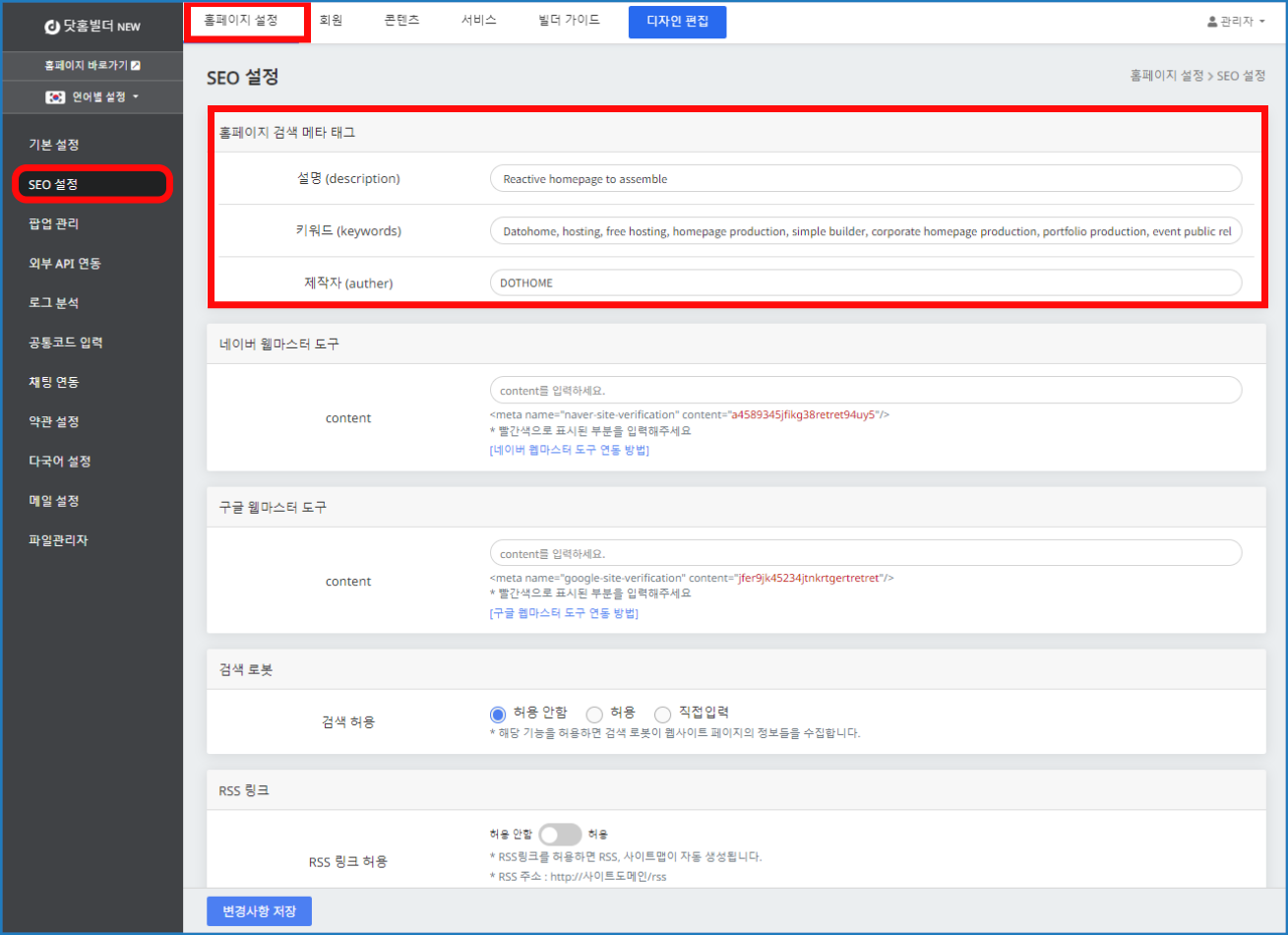The width and height of the screenshot is (1288, 935).
Task: Open the 관리자 account dropdown caret
Action: point(1261,22)
